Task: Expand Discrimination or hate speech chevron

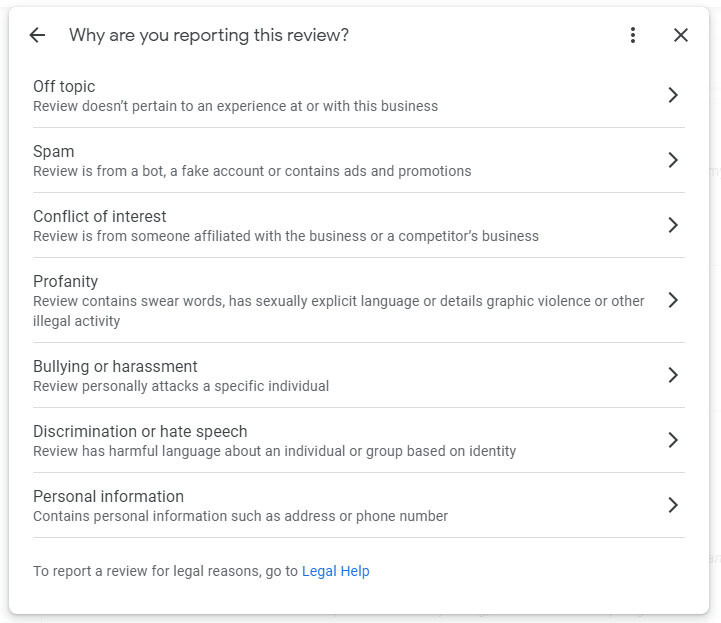Action: [673, 440]
